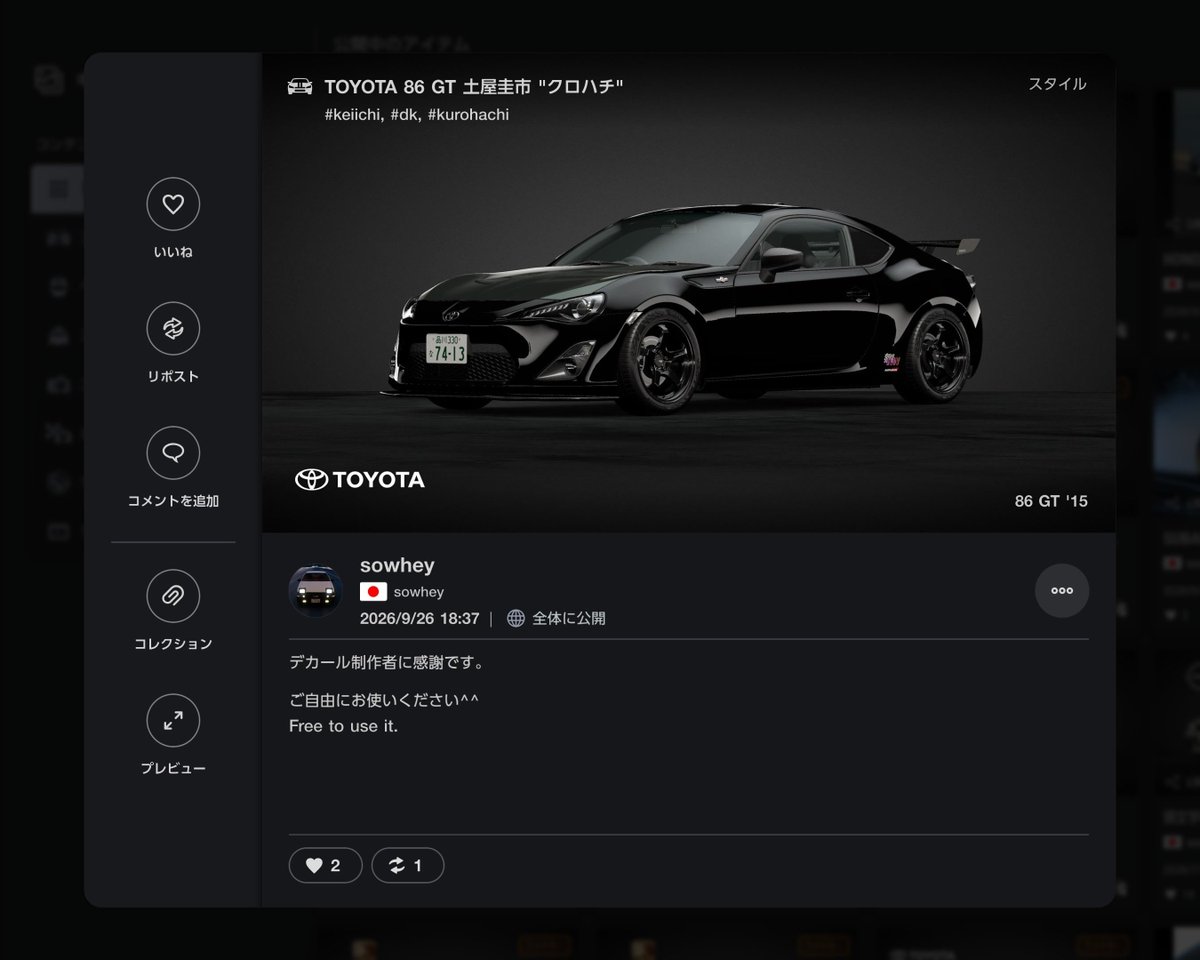This screenshot has width=1200, height=960.
Task: Click the 全体に公開 visibility label
Action: point(568,618)
